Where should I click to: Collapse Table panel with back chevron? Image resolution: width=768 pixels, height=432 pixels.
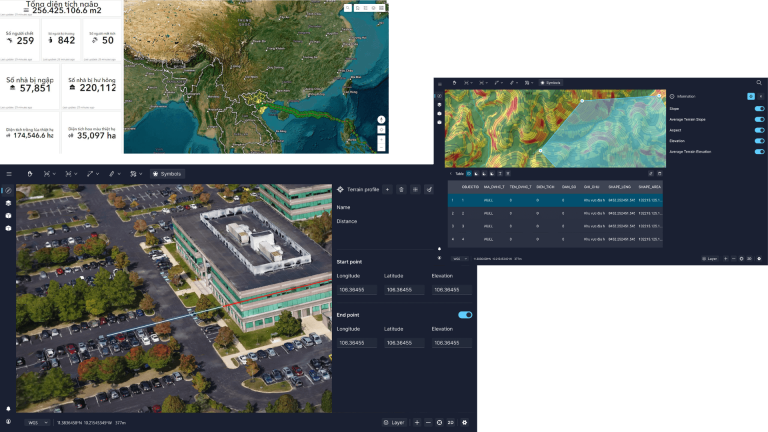tap(451, 173)
